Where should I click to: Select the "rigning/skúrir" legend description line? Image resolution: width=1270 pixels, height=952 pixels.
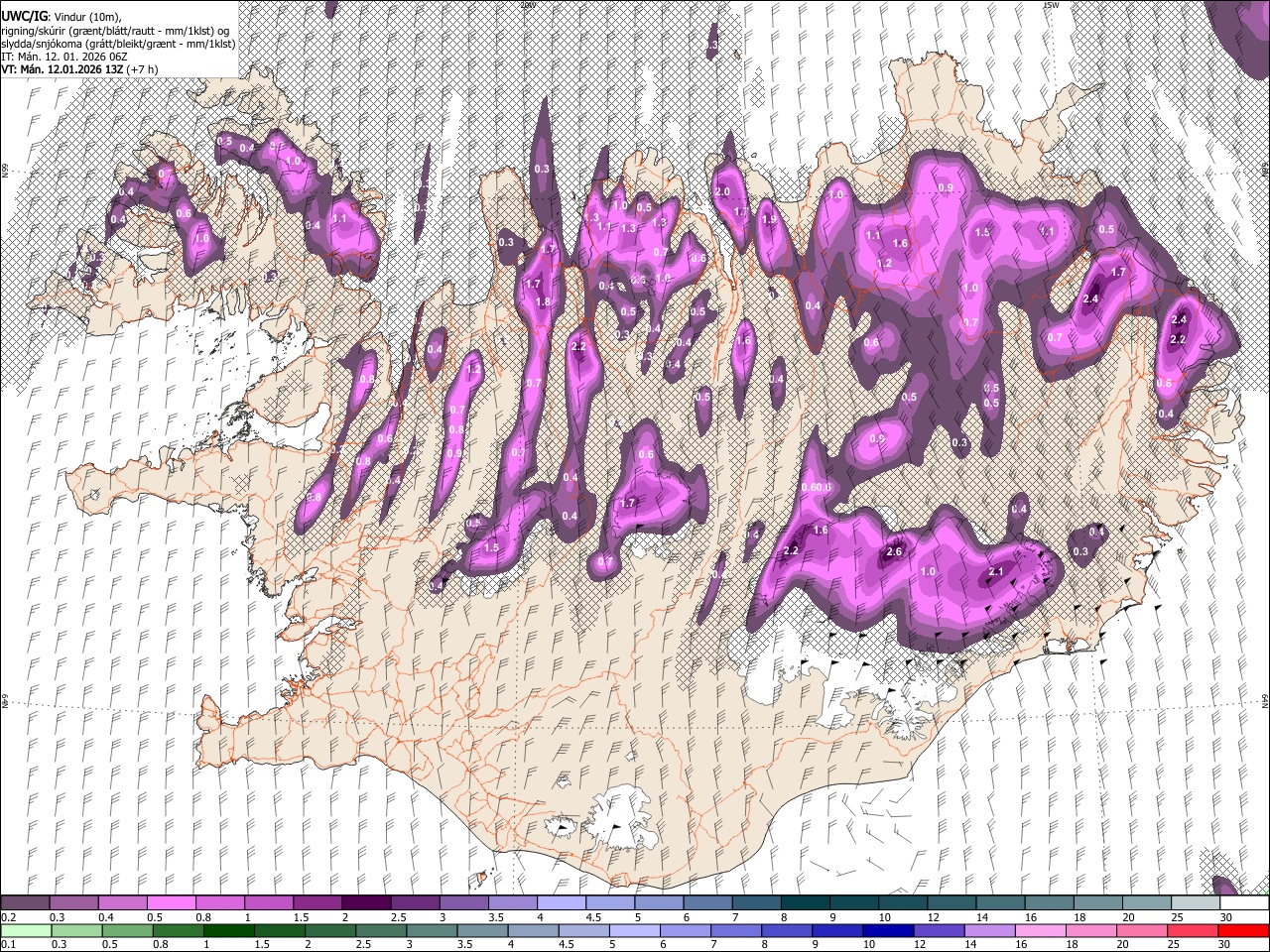coord(116,31)
